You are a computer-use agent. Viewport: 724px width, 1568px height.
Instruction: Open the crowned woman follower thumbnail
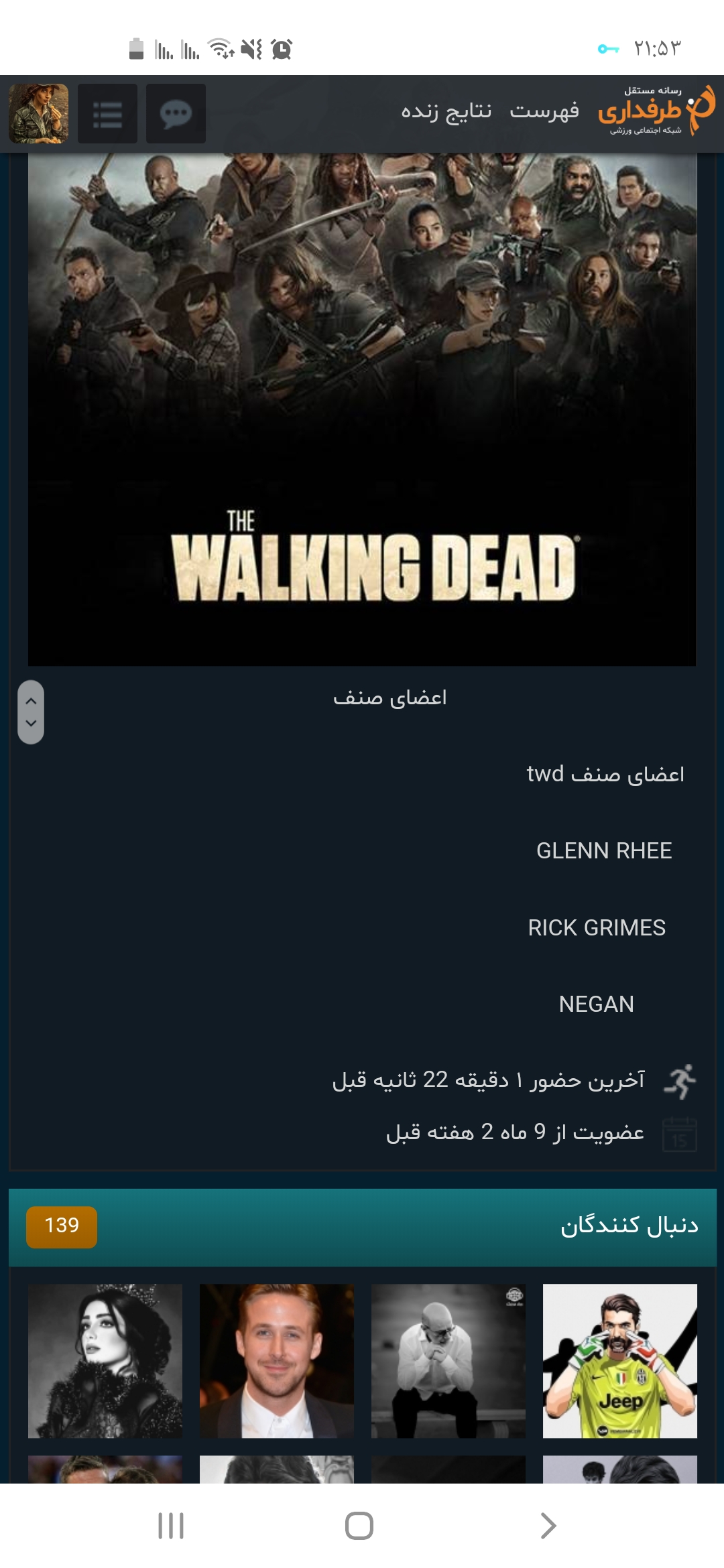click(x=105, y=1361)
